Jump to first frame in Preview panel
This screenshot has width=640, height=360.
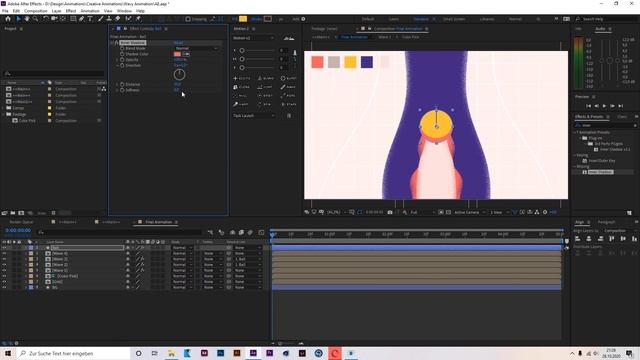tap(588, 106)
